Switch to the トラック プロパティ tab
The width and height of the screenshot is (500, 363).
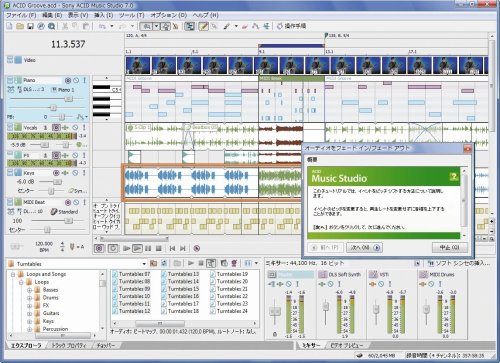click(69, 346)
